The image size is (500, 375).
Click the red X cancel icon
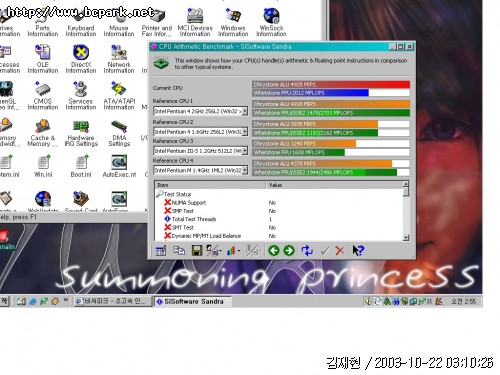click(x=340, y=250)
